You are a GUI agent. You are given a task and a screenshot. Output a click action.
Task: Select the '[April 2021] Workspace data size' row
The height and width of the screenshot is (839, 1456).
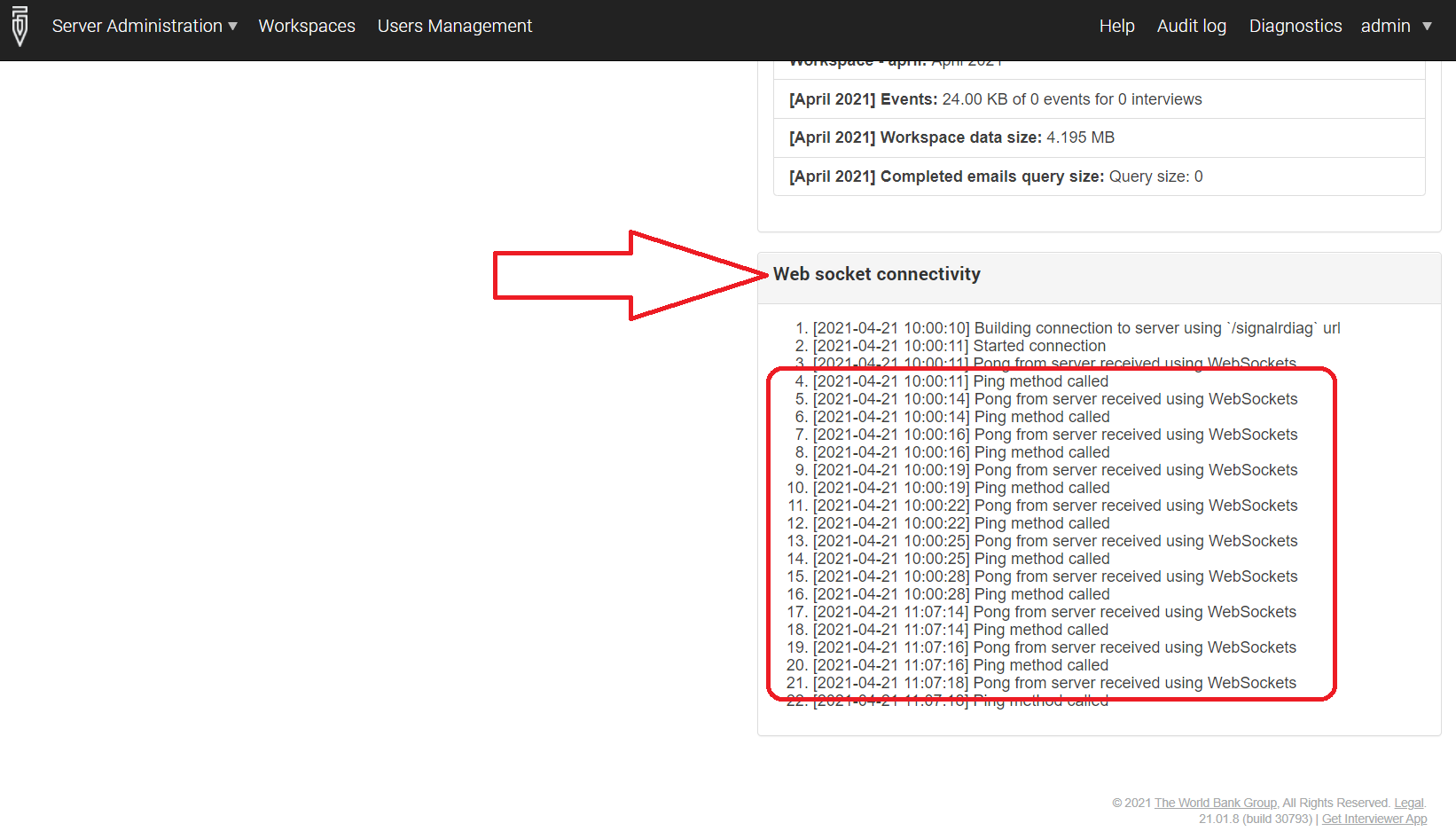(1099, 137)
